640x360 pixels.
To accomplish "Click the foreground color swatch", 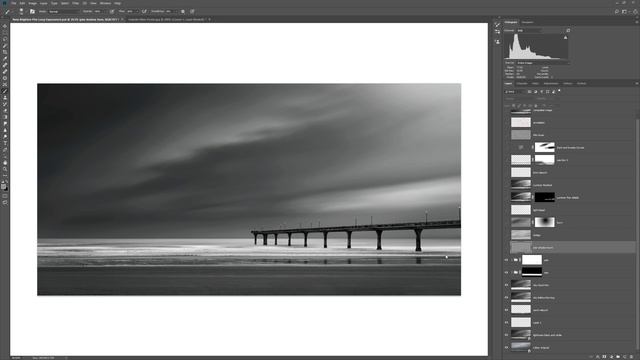I will click(4, 186).
